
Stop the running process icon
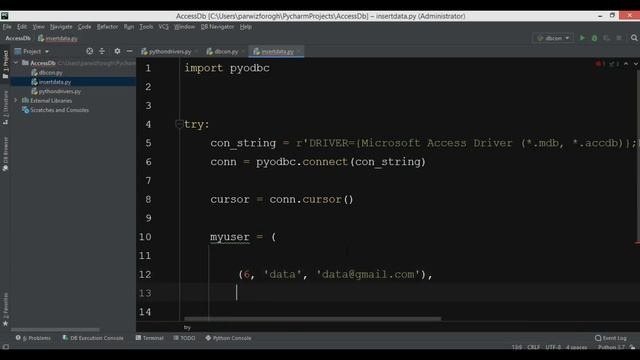[x=619, y=38]
